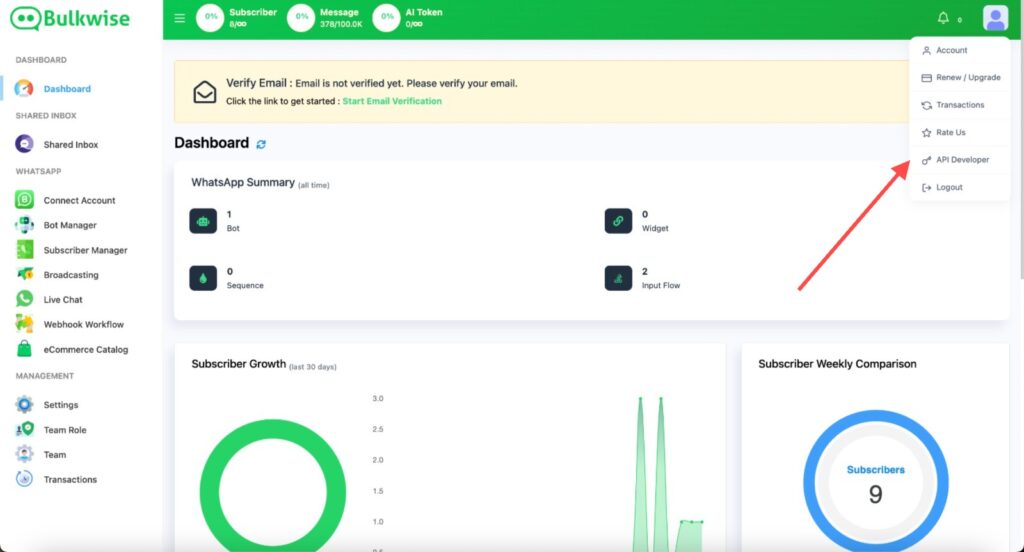Click the sidebar Transactions clock icon
Image resolution: width=1024 pixels, height=552 pixels.
coord(24,479)
